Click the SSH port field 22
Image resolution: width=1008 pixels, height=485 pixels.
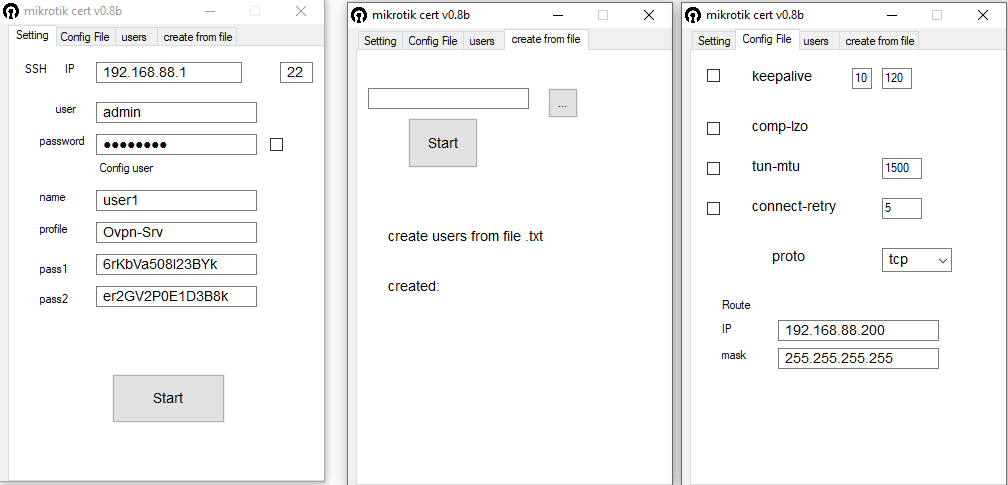(x=296, y=73)
